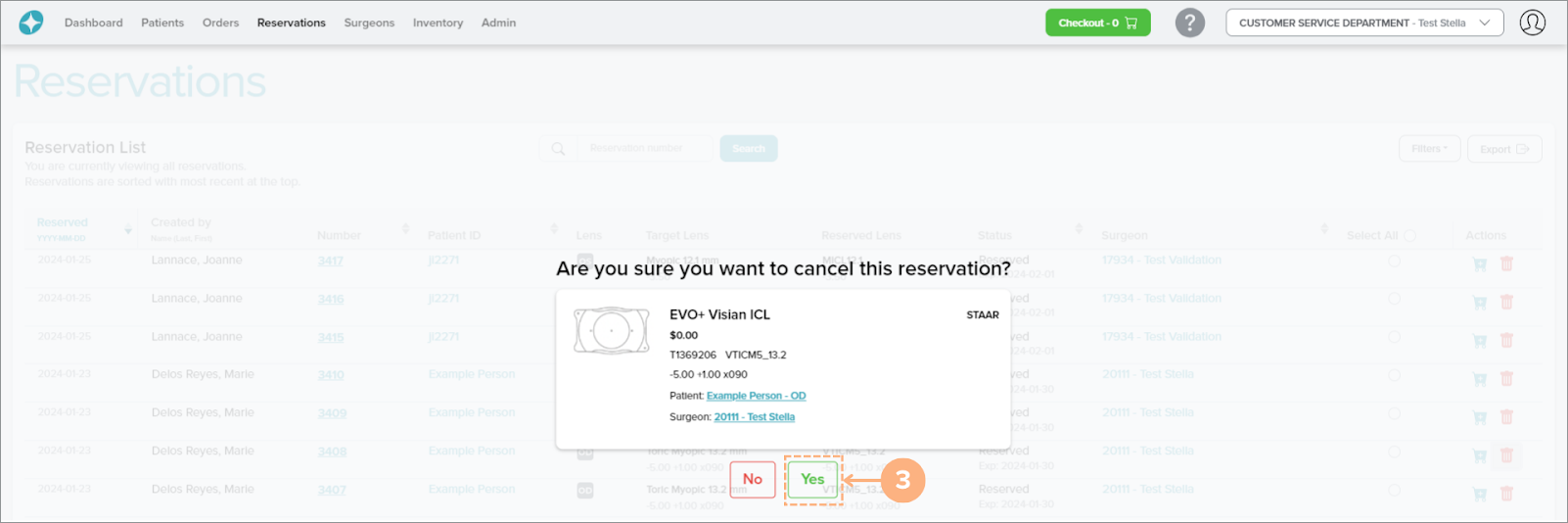
Task: Sort by the Reserved date column arrow
Action: coord(127,230)
